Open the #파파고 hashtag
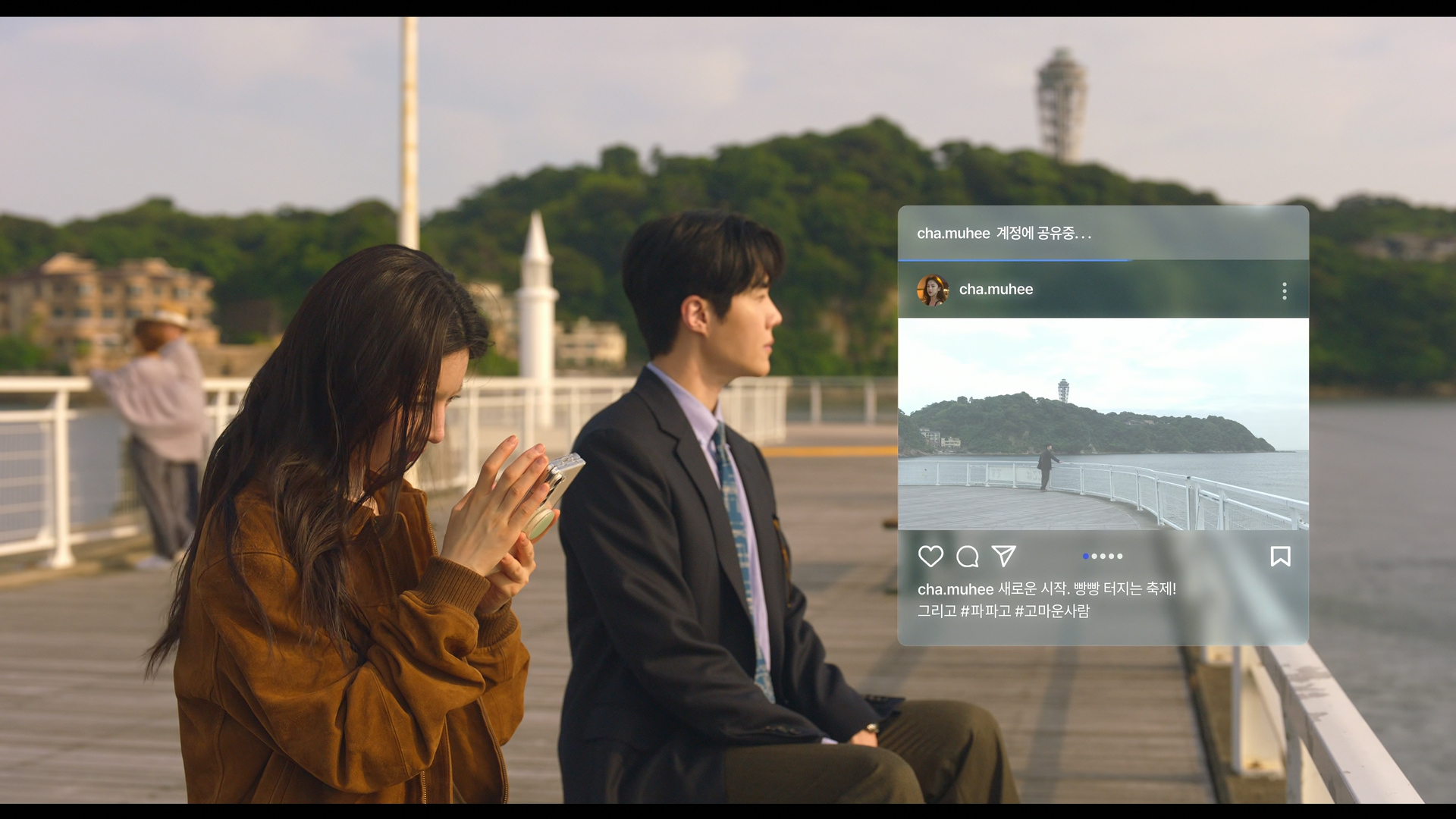This screenshot has height=819, width=1456. [986, 611]
